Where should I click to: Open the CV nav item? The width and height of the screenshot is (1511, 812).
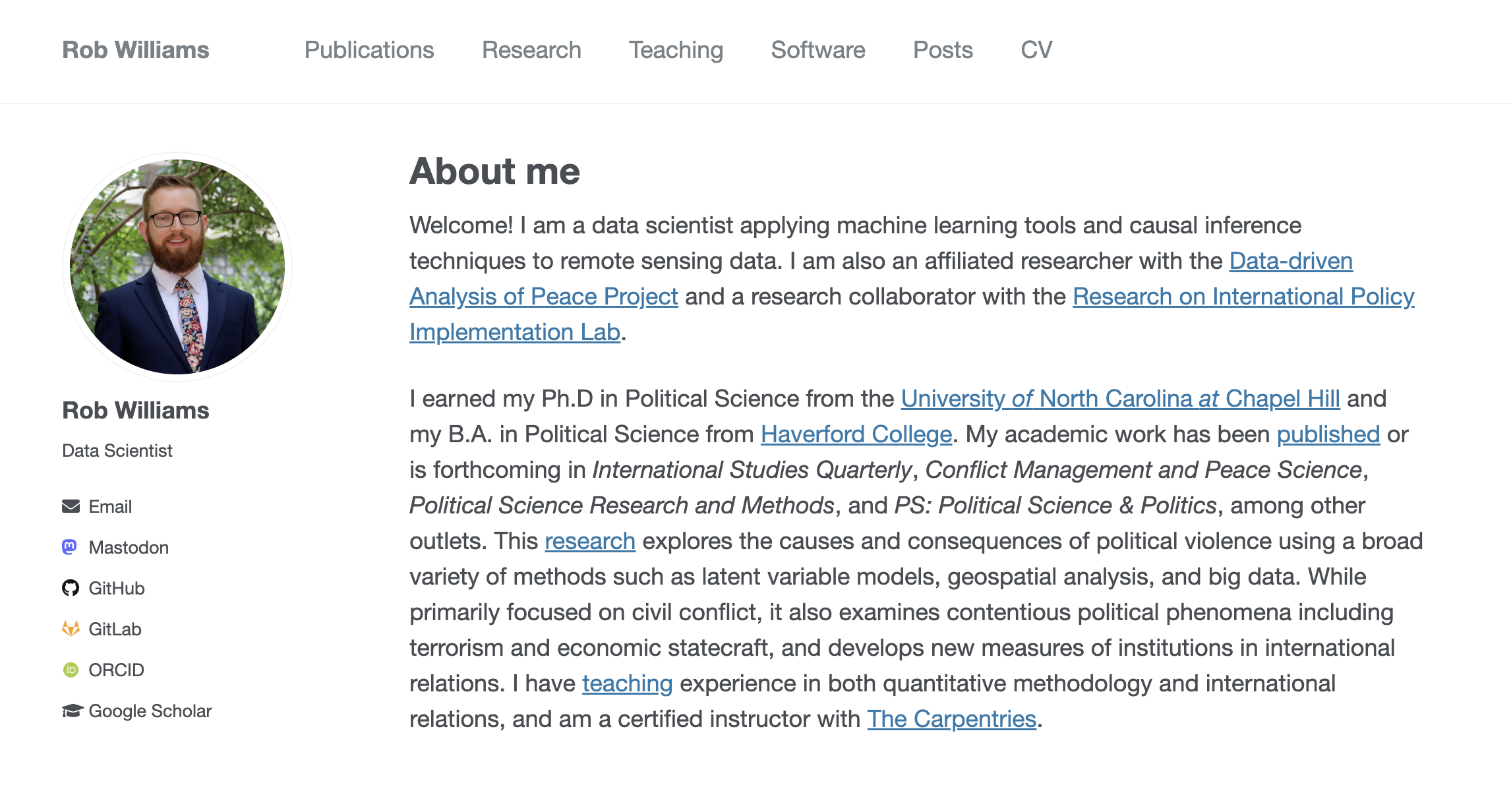[x=1036, y=50]
